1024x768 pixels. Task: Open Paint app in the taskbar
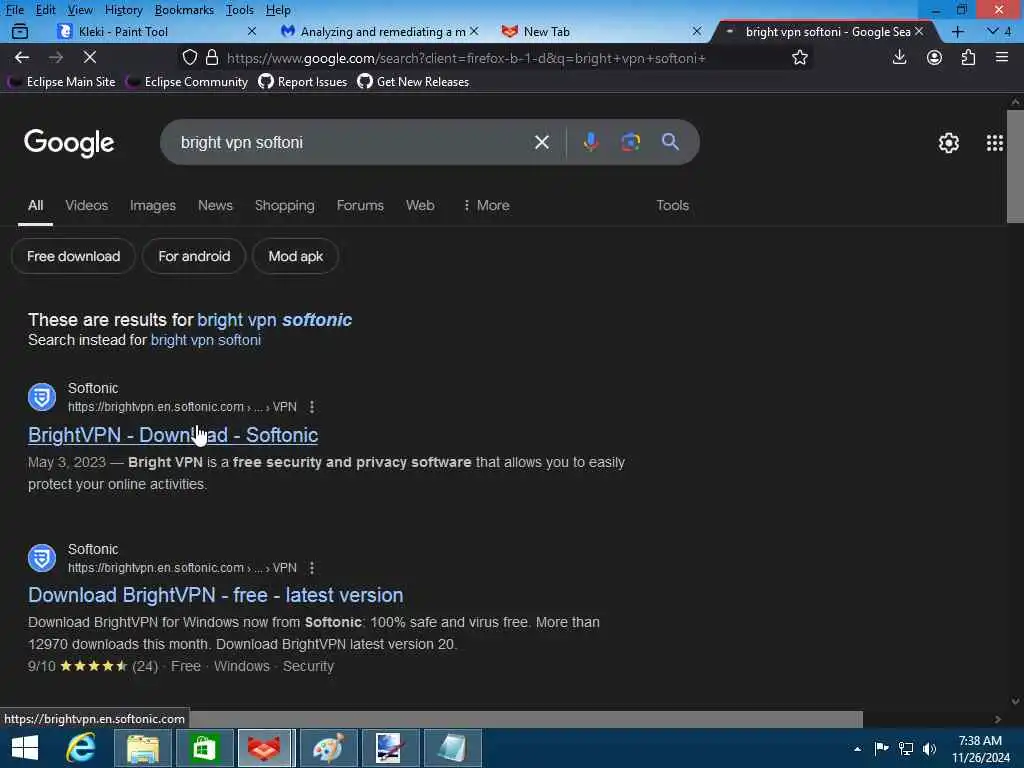tap(328, 748)
